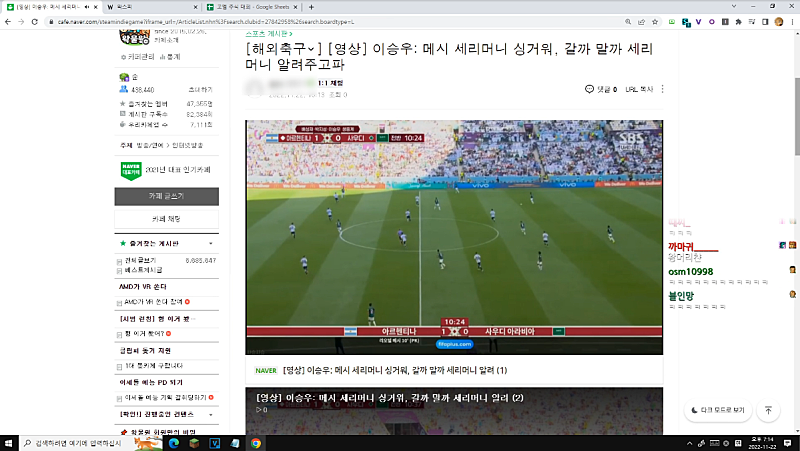The height and width of the screenshot is (451, 800).
Task: Click the share page icon in address bar
Action: pos(641,22)
